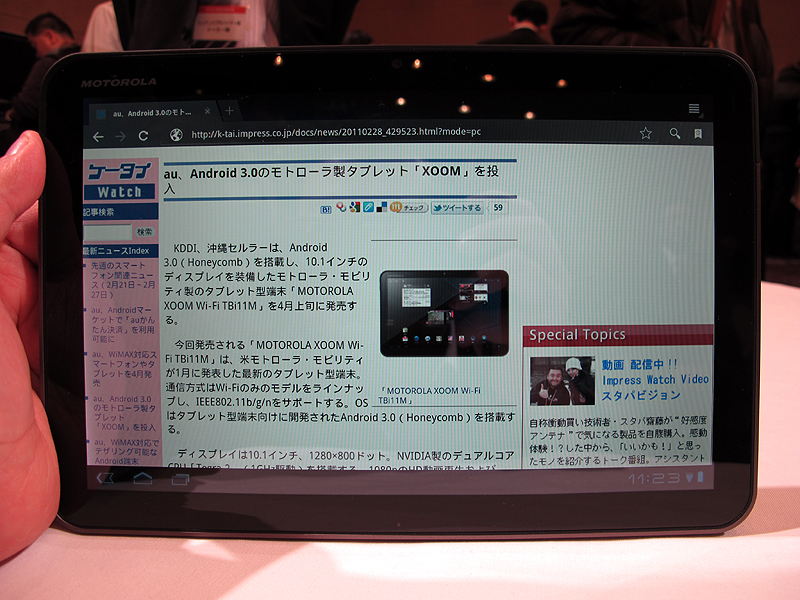Click the mixi チェック button
The height and width of the screenshot is (600, 800).
[x=409, y=208]
